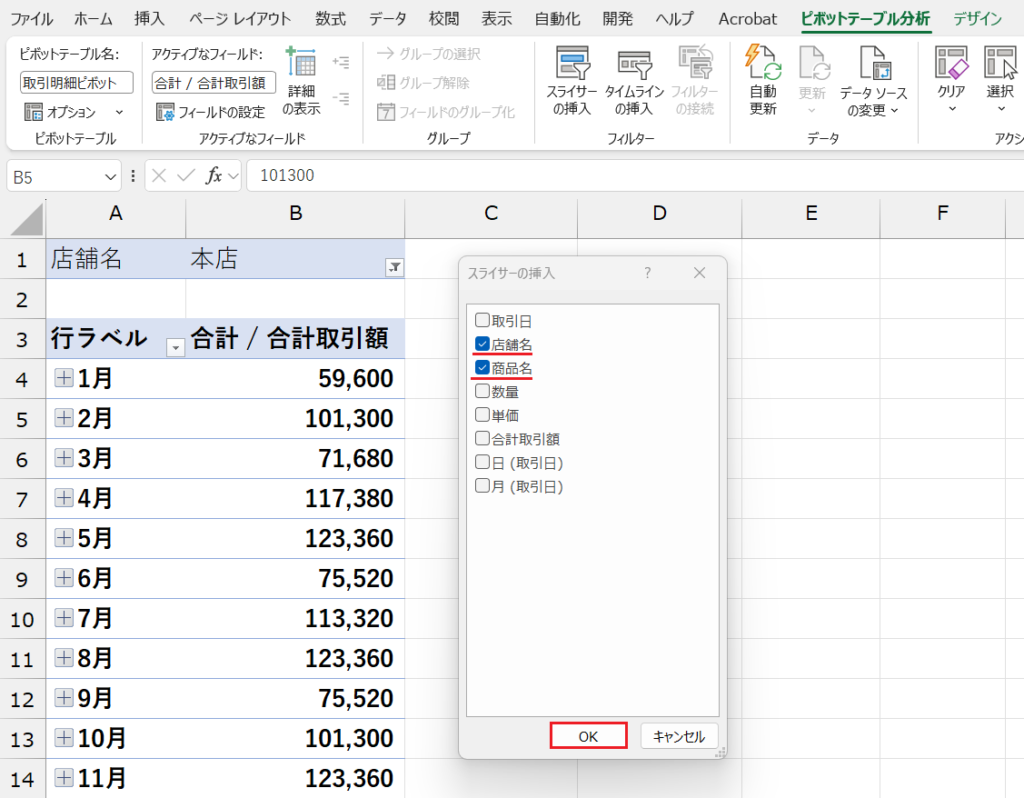Enable the 合計取引額 checkbox

[482, 438]
